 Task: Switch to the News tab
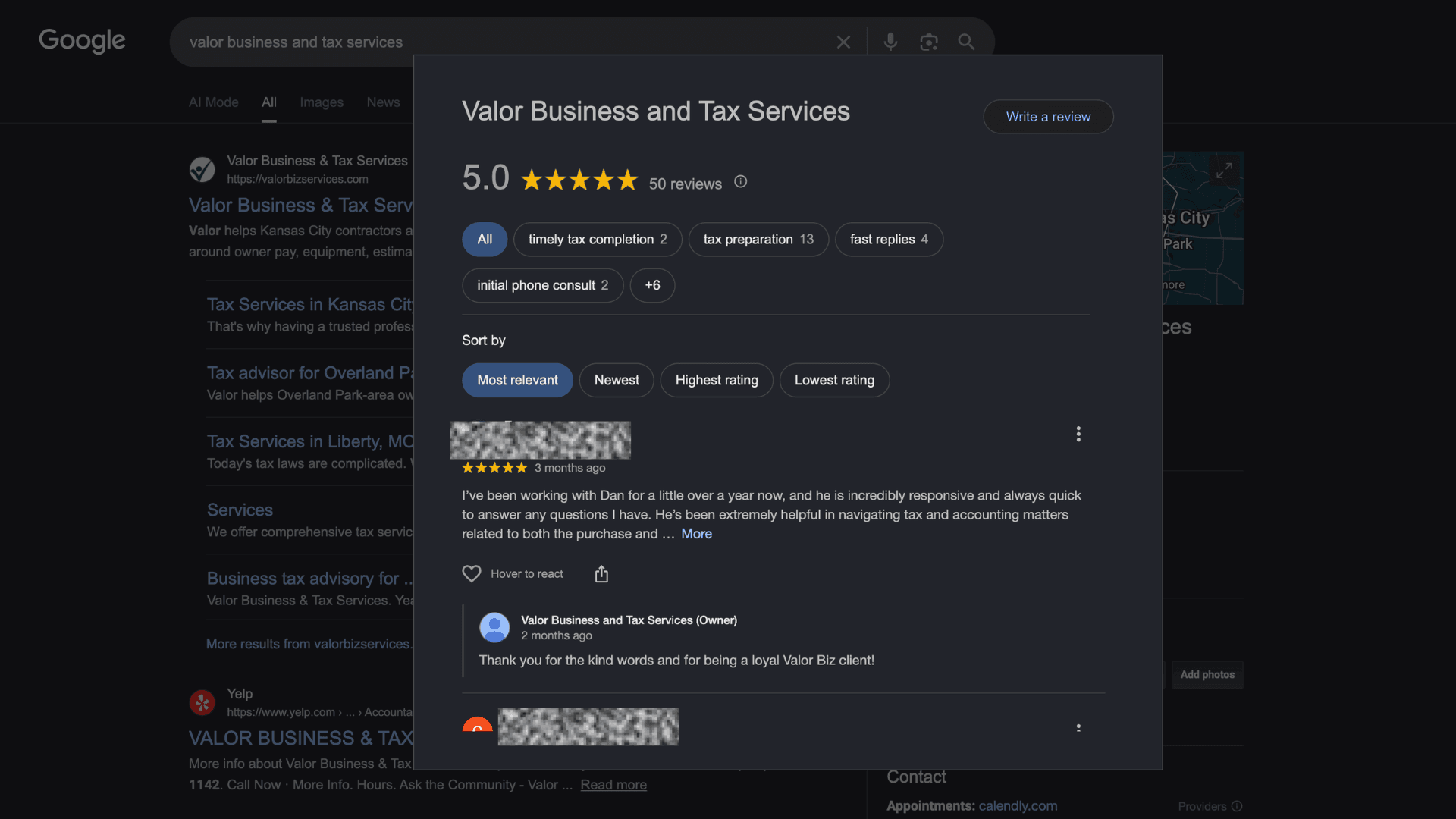coord(383,102)
